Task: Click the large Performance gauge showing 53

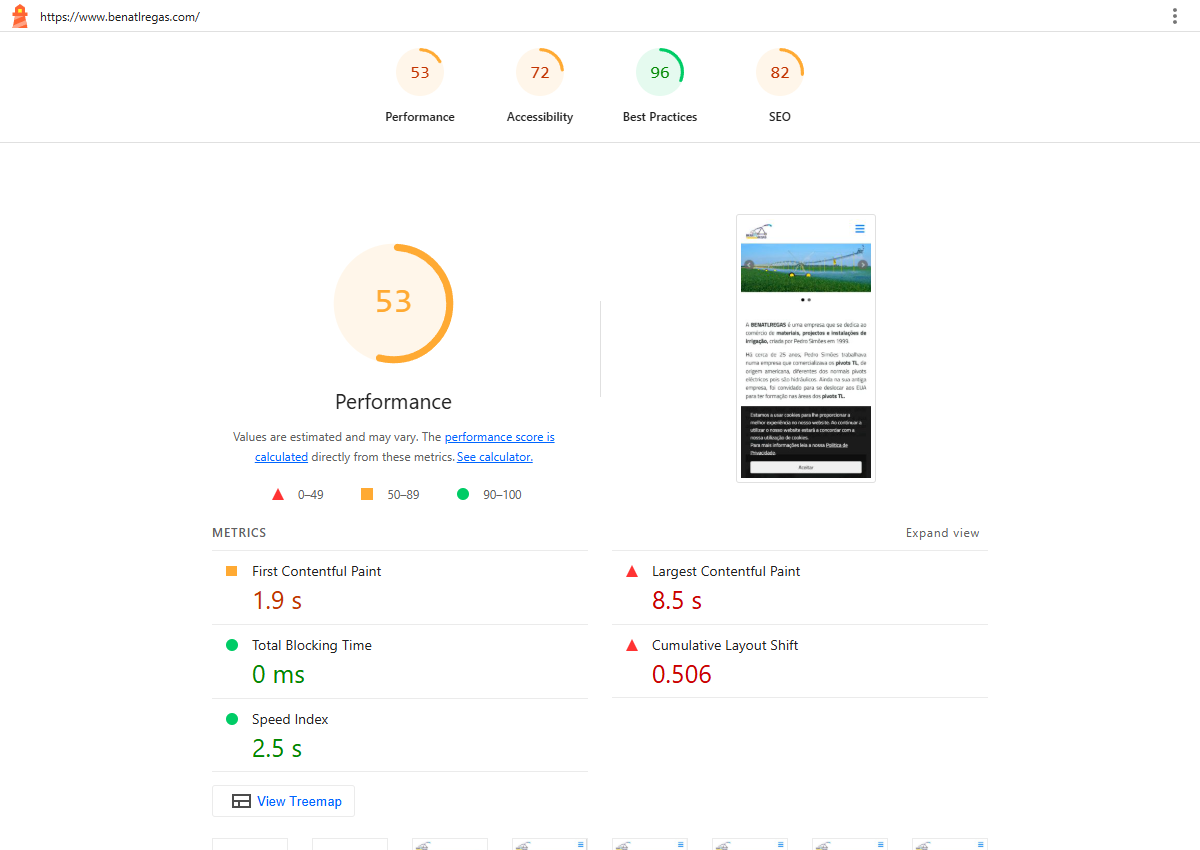Action: (x=394, y=303)
